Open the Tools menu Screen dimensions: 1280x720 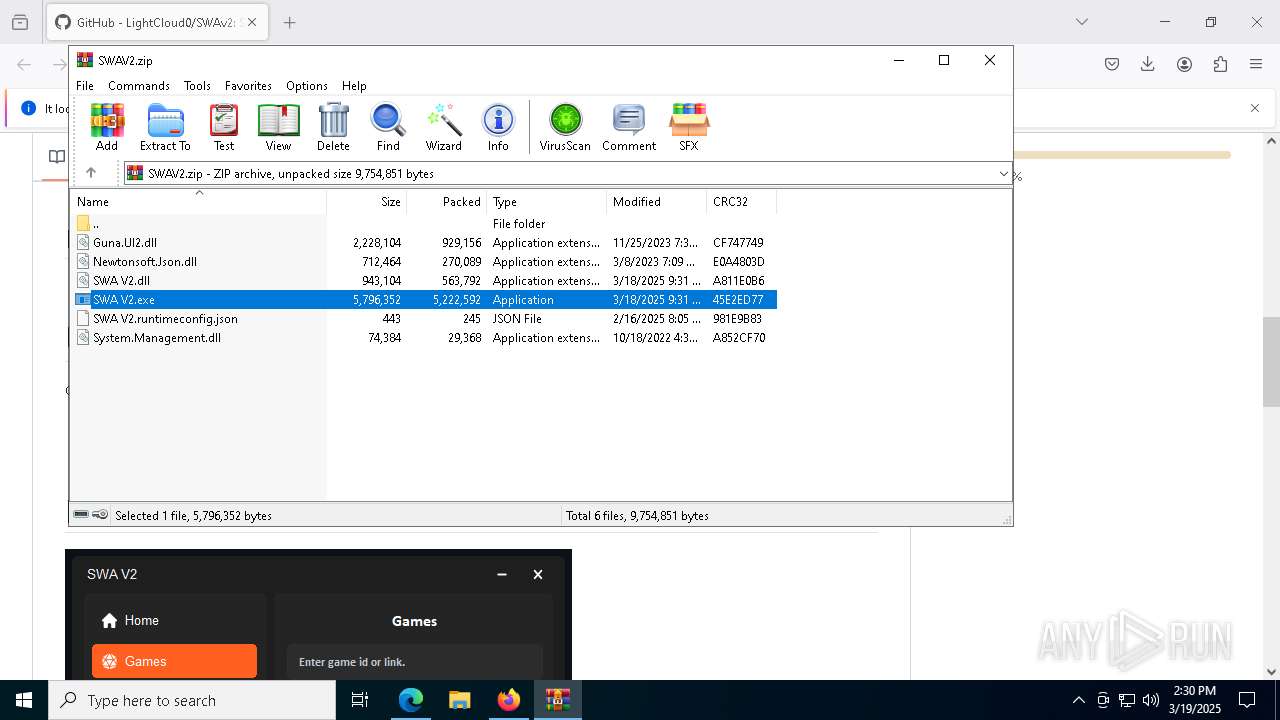[197, 86]
